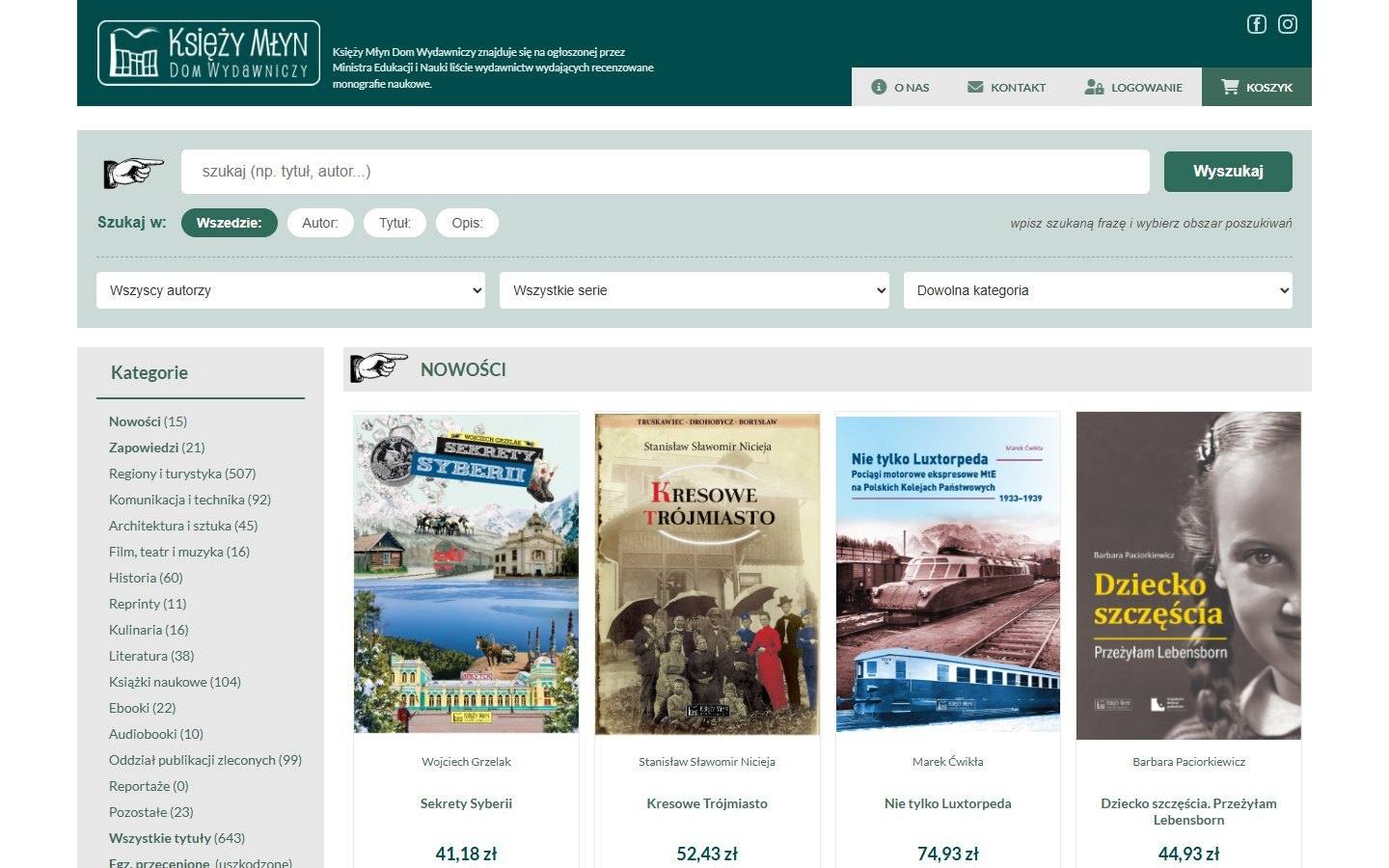Open the Kulinaria (16) category
The width and height of the screenshot is (1389, 868).
[149, 630]
